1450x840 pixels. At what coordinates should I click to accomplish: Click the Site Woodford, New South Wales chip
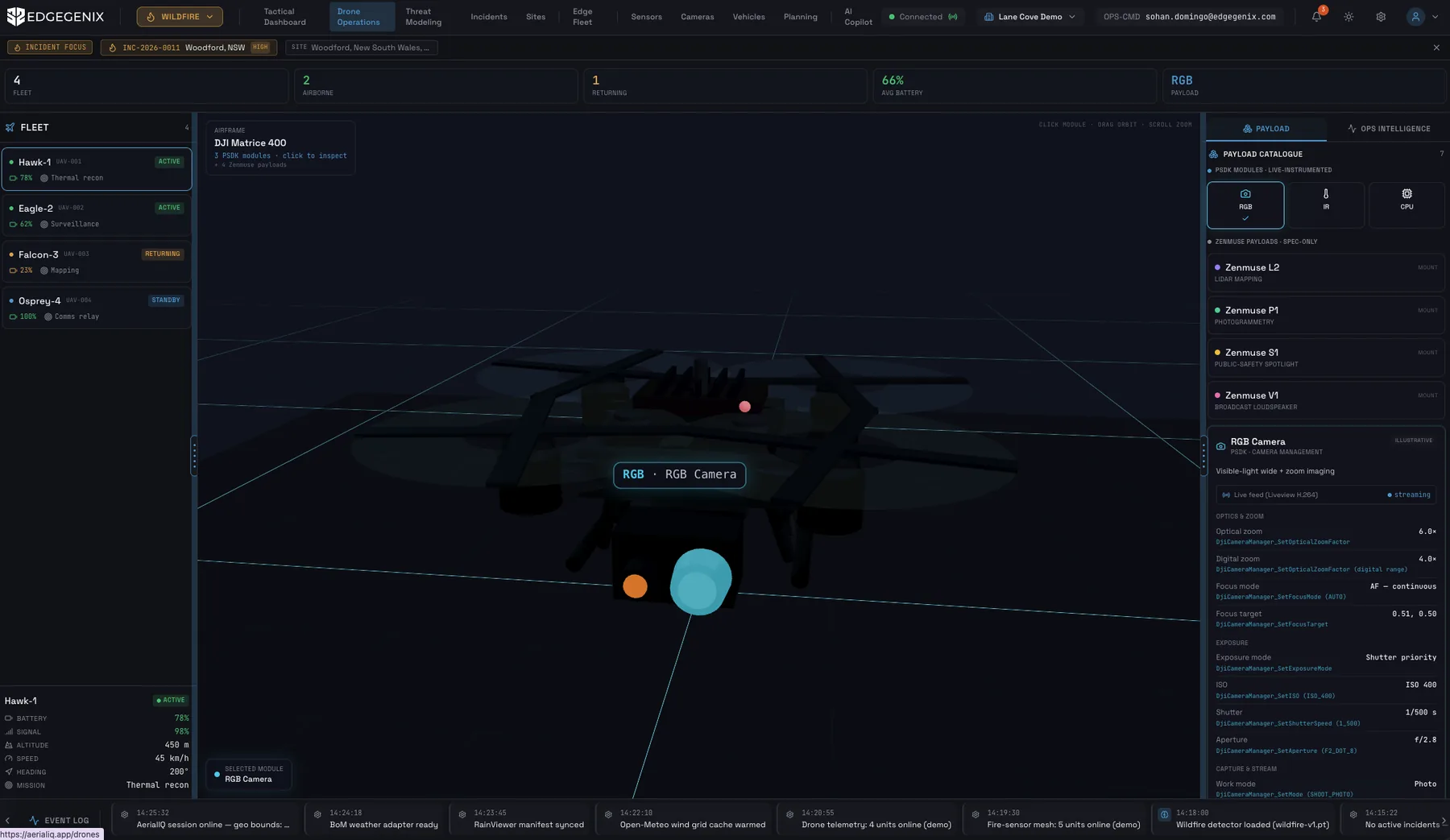362,48
